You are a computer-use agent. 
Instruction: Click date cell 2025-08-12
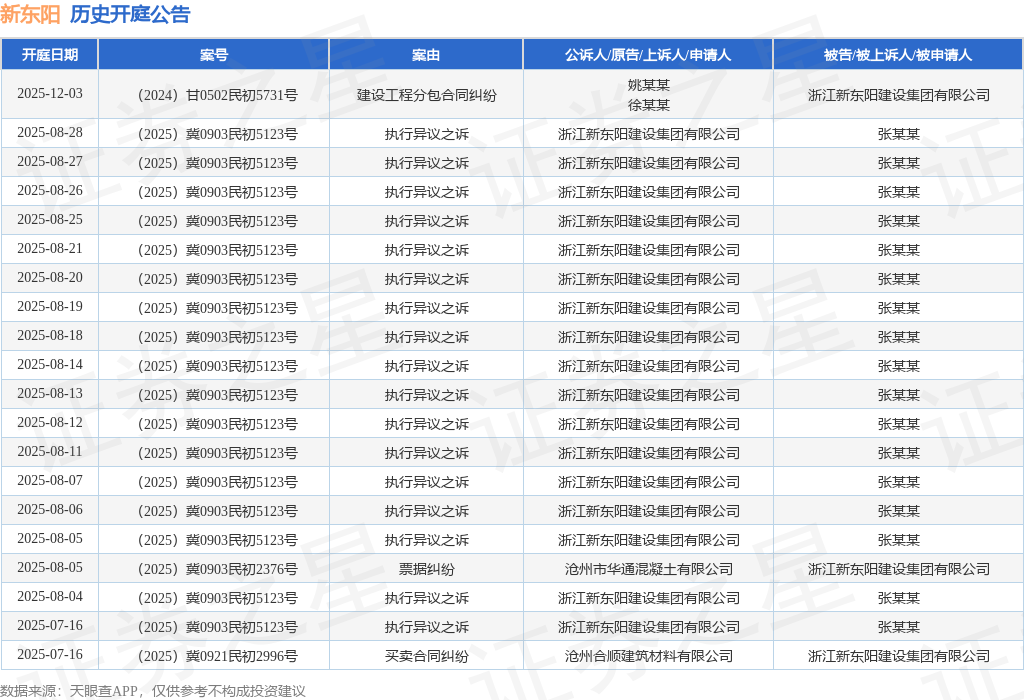pos(50,422)
